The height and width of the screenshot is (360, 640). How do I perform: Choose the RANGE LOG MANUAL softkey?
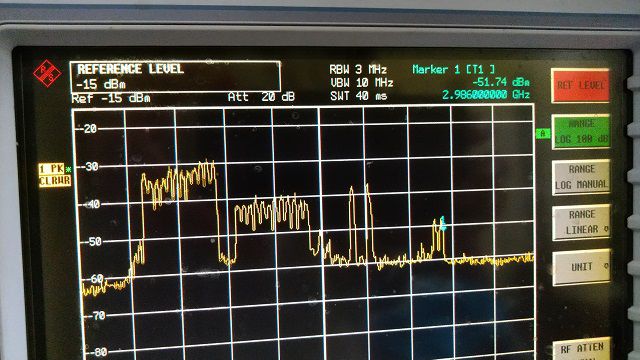click(x=581, y=177)
